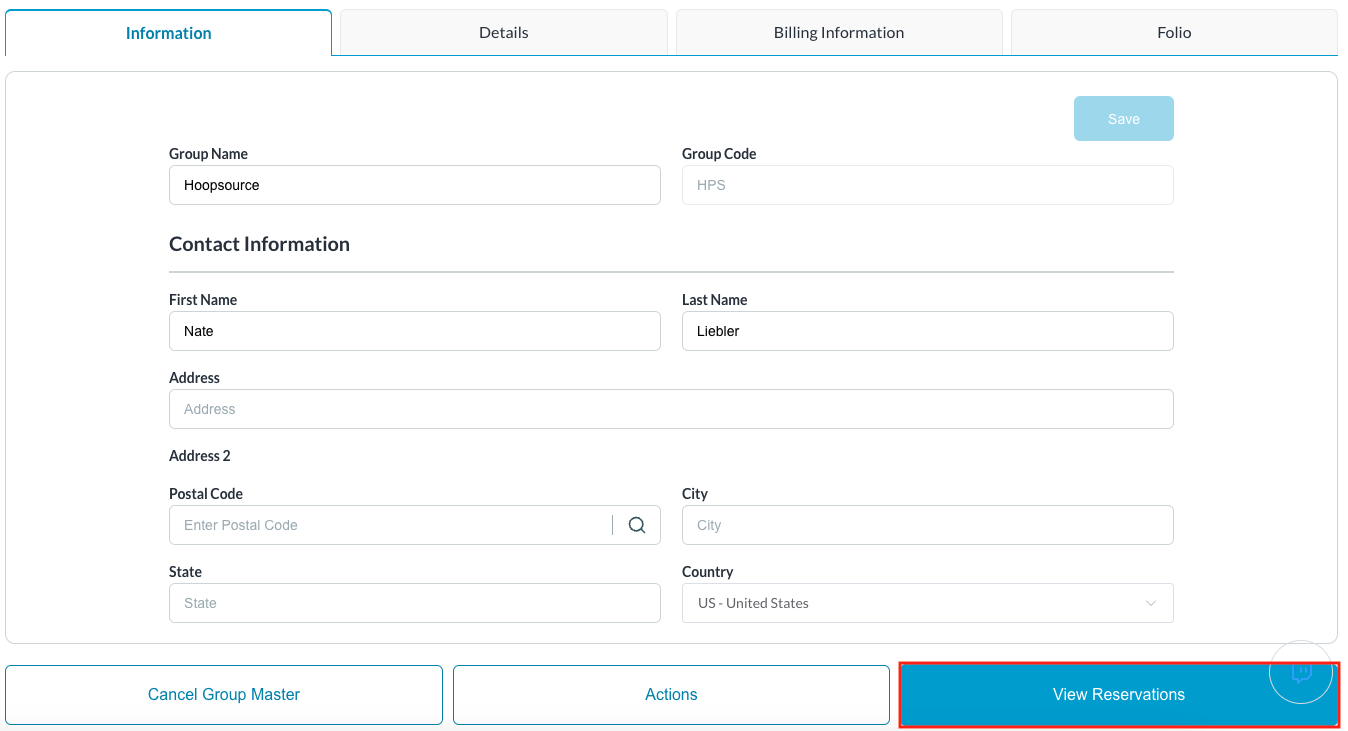This screenshot has width=1348, height=731.
Task: Click the State input field
Action: (x=414, y=603)
